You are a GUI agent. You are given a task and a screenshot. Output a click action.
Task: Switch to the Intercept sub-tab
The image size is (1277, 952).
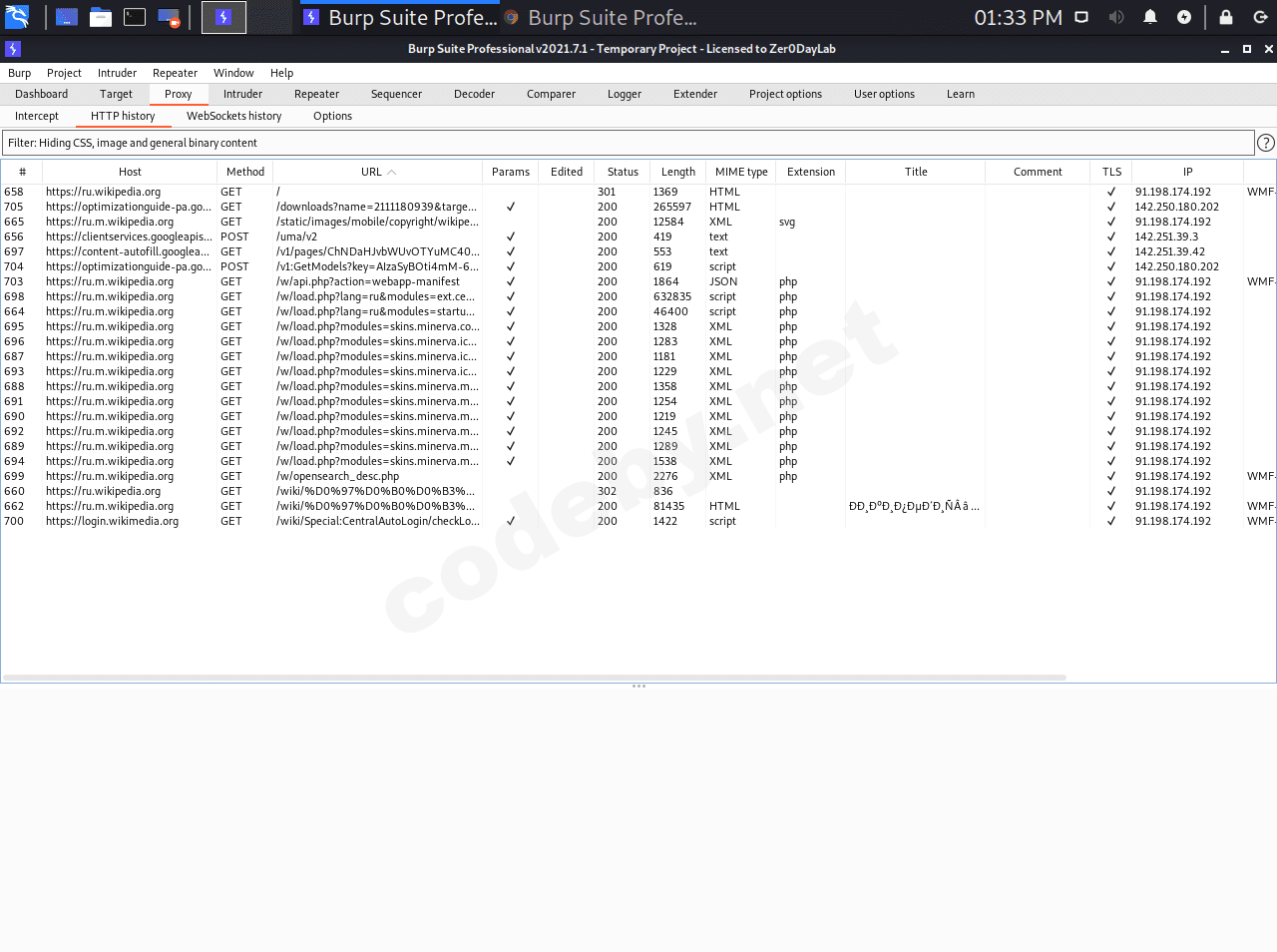click(37, 116)
